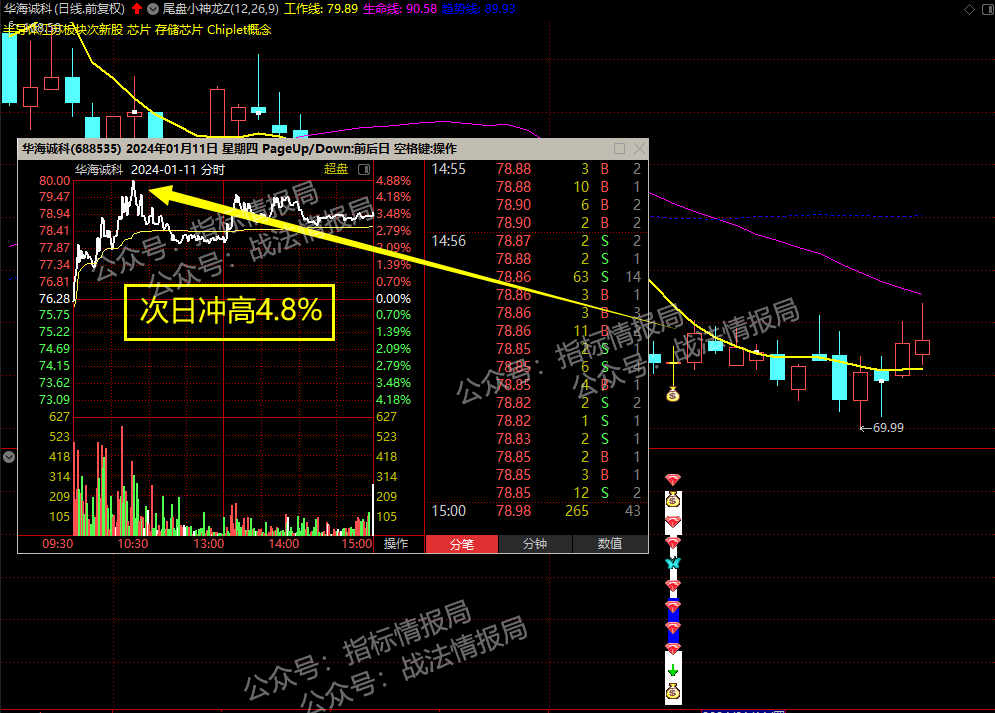
Task: Click the bottom money bag in the signal column
Action: [x=673, y=691]
